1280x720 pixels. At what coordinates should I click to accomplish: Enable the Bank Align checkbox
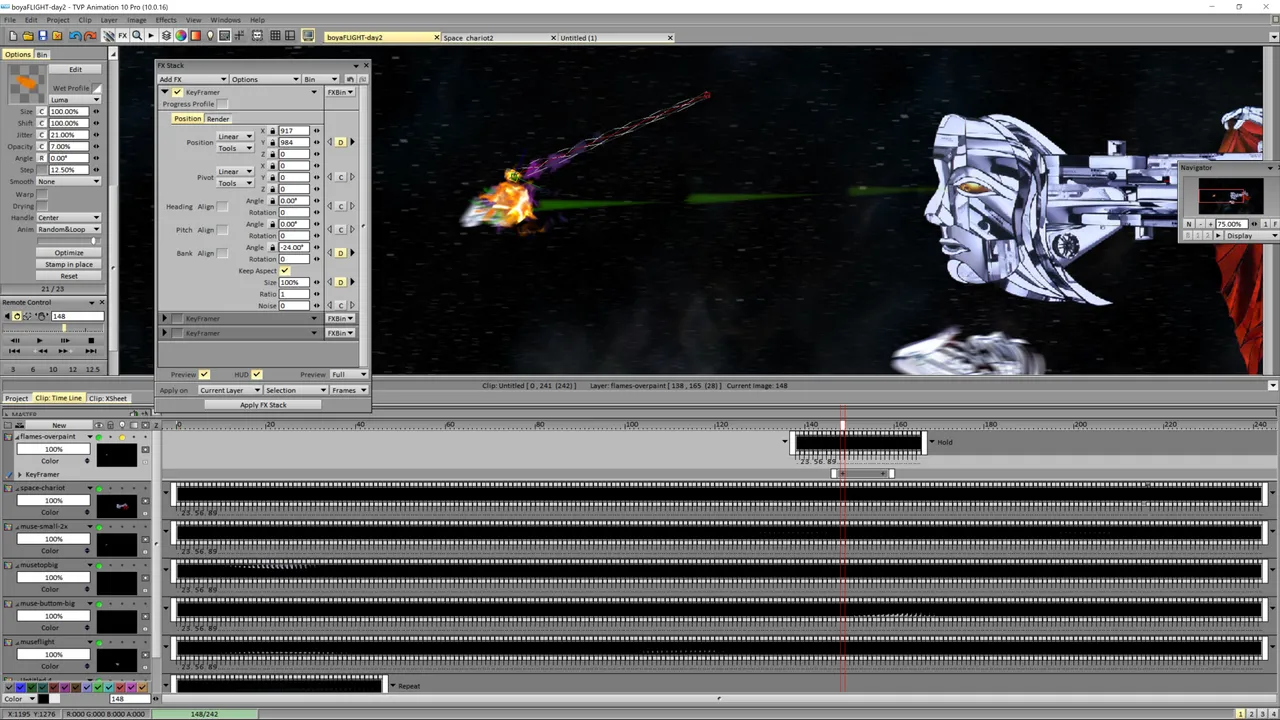pos(223,253)
